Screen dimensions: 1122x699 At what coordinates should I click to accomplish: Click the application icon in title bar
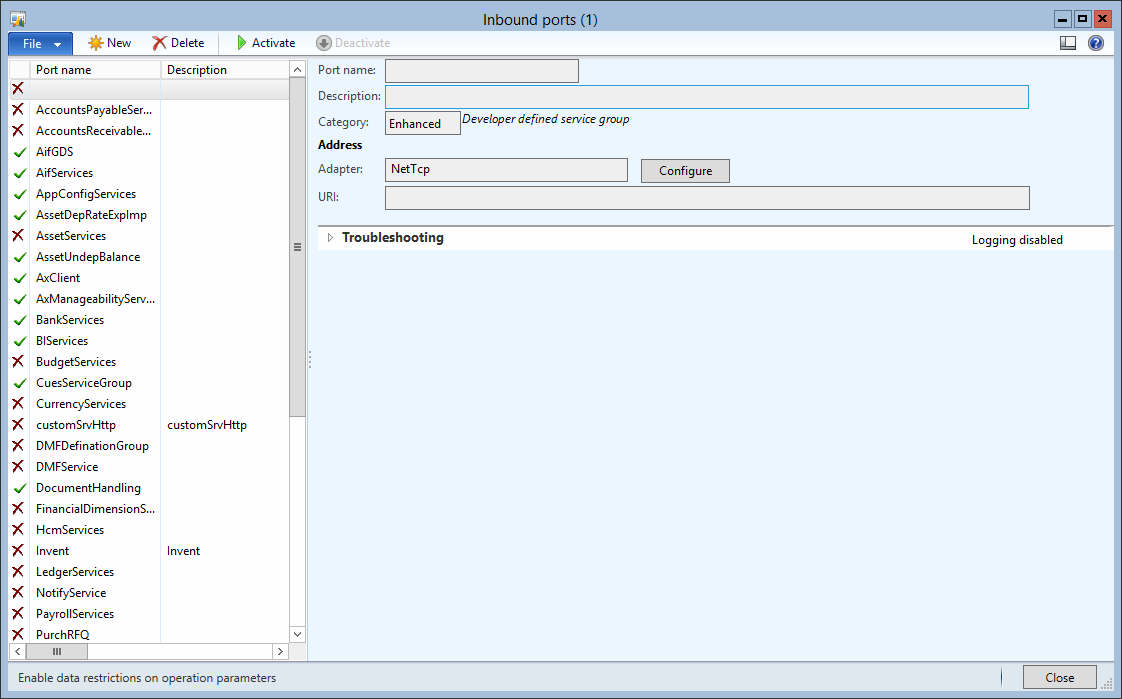tap(18, 19)
